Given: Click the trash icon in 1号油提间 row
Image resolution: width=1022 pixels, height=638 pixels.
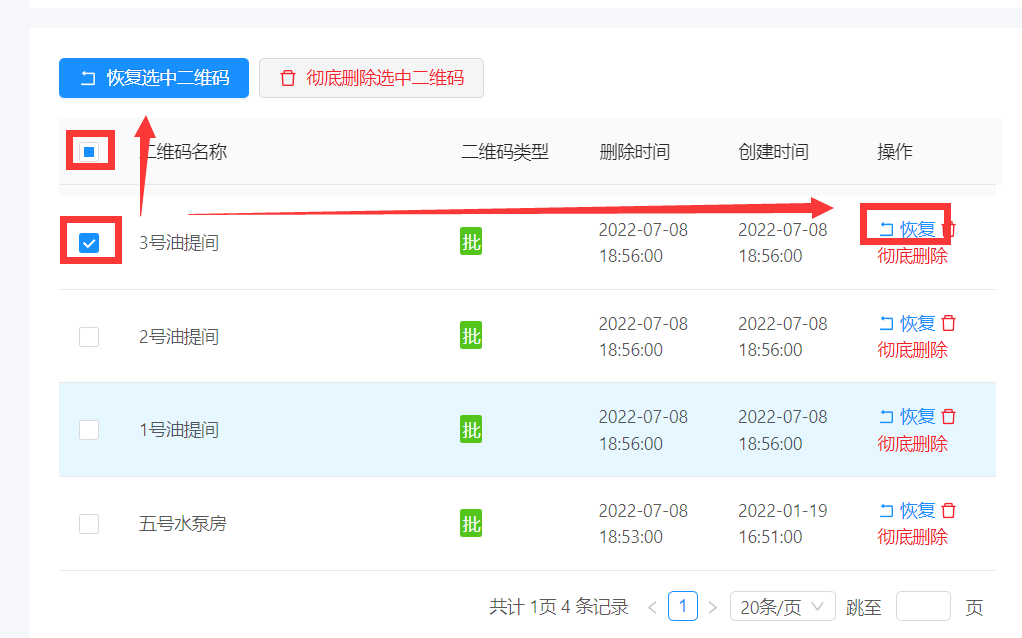Looking at the screenshot, I should (949, 416).
